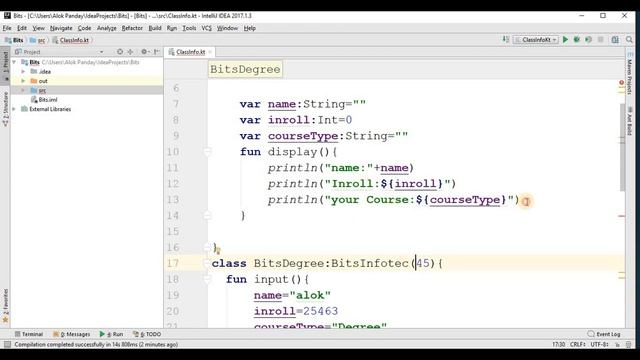Screen dimensions: 640x360
Task: Open the Event Log
Action: [x=604, y=334]
